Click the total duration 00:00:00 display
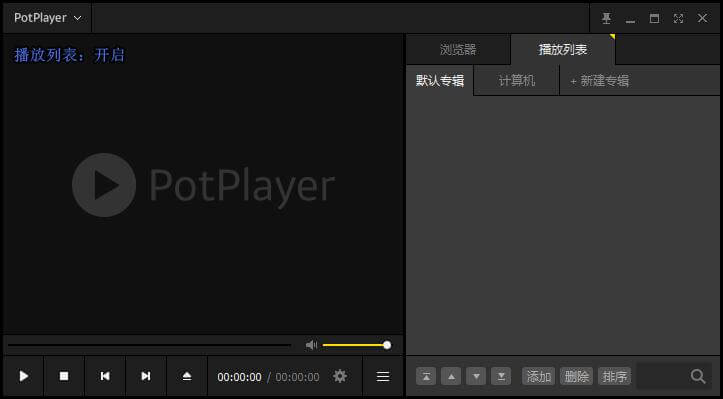 (297, 377)
